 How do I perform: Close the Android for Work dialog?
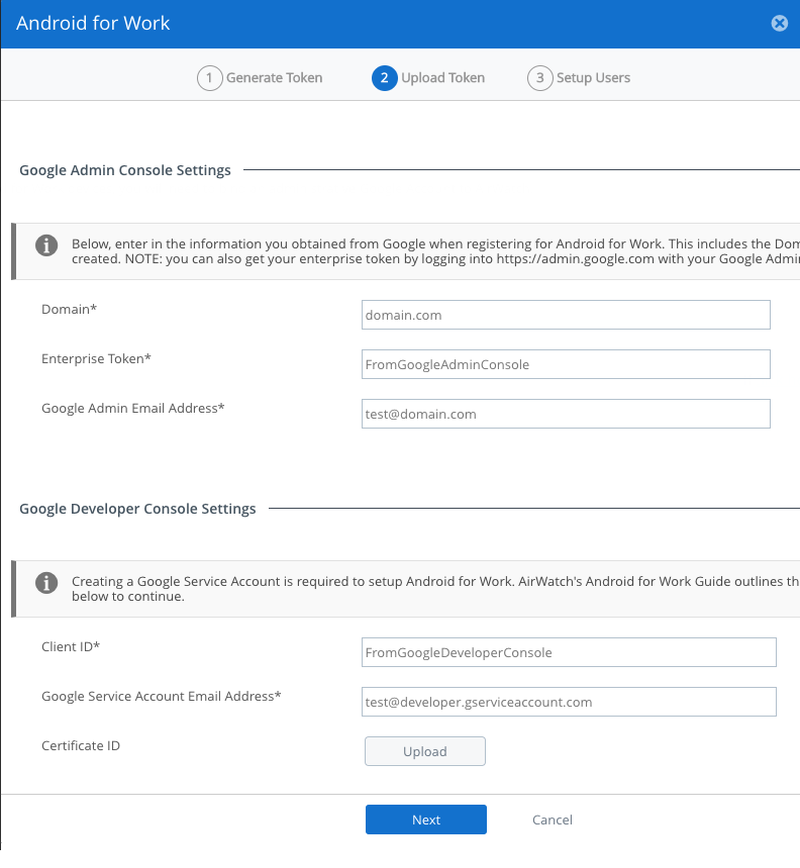coord(779,23)
